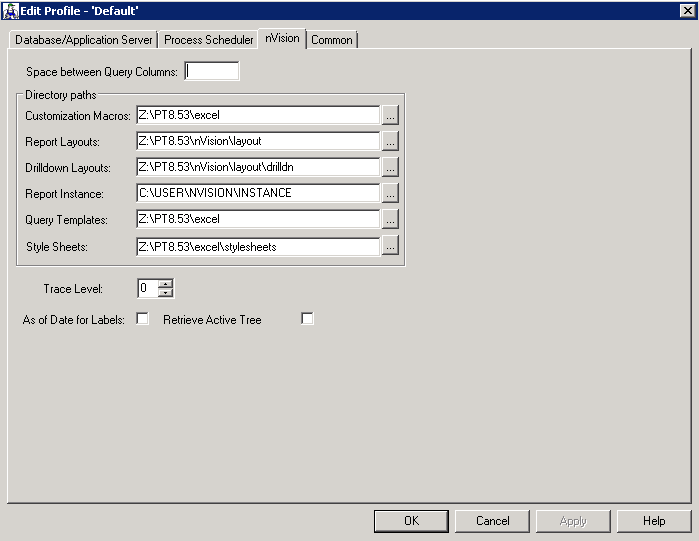Click the Query Templates path field

pos(258,219)
